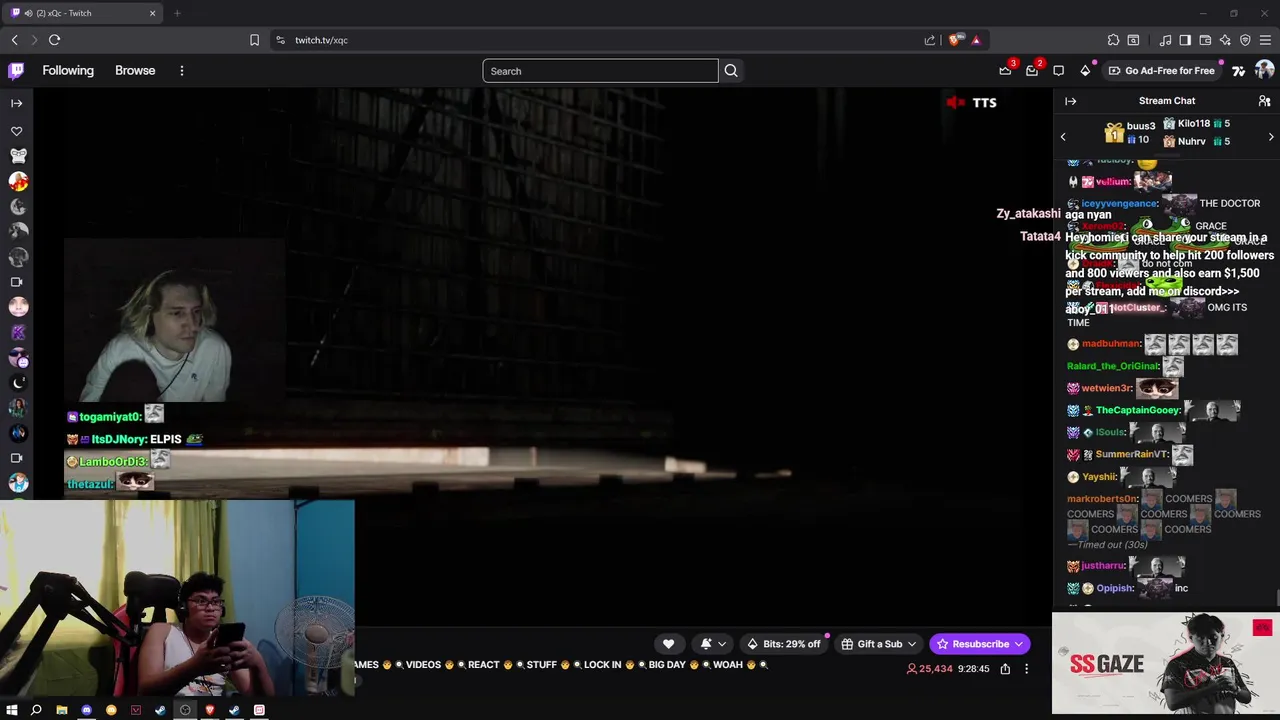Viewport: 1280px width, 720px height.
Task: Open the Get Bits diamond icon
Action: (x=1085, y=71)
